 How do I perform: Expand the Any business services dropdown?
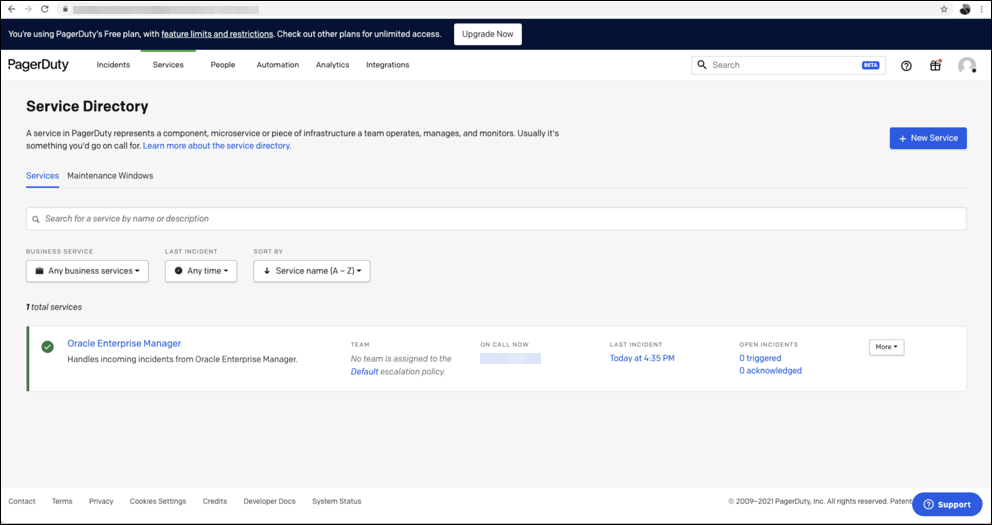pyautogui.click(x=87, y=271)
